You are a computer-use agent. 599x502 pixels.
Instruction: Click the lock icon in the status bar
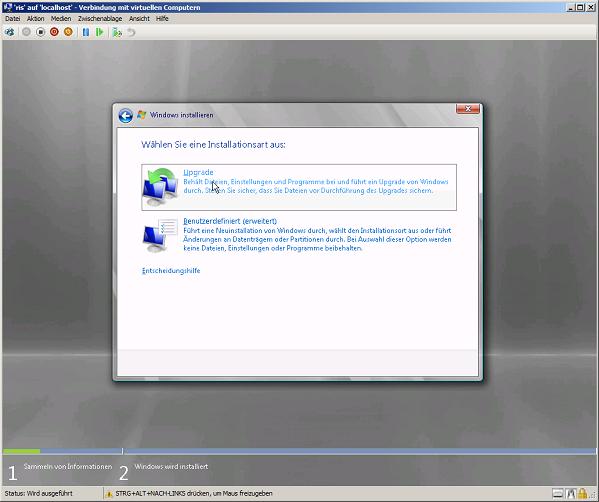[x=583, y=494]
